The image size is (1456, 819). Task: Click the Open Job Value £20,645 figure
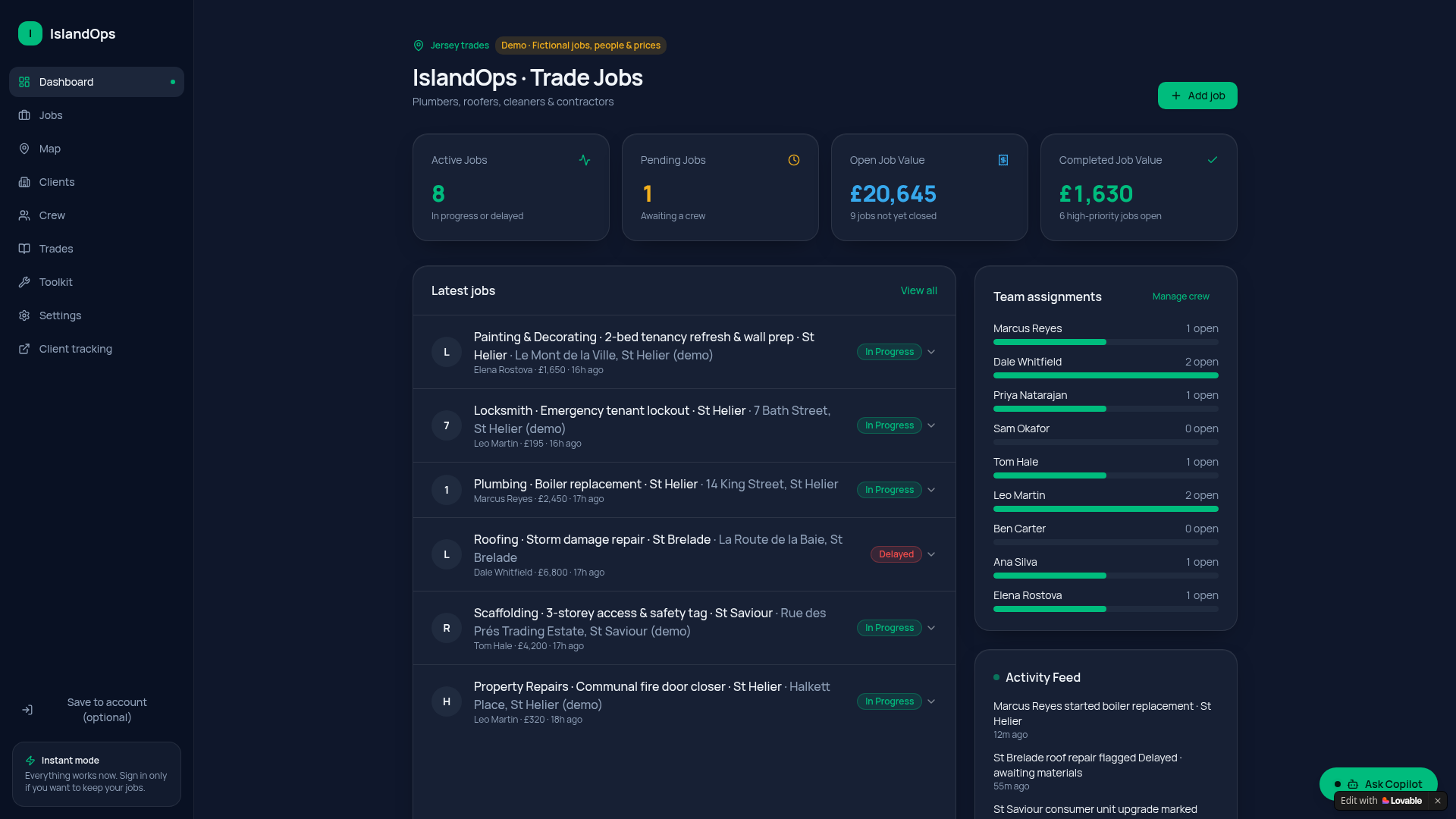pyautogui.click(x=893, y=194)
